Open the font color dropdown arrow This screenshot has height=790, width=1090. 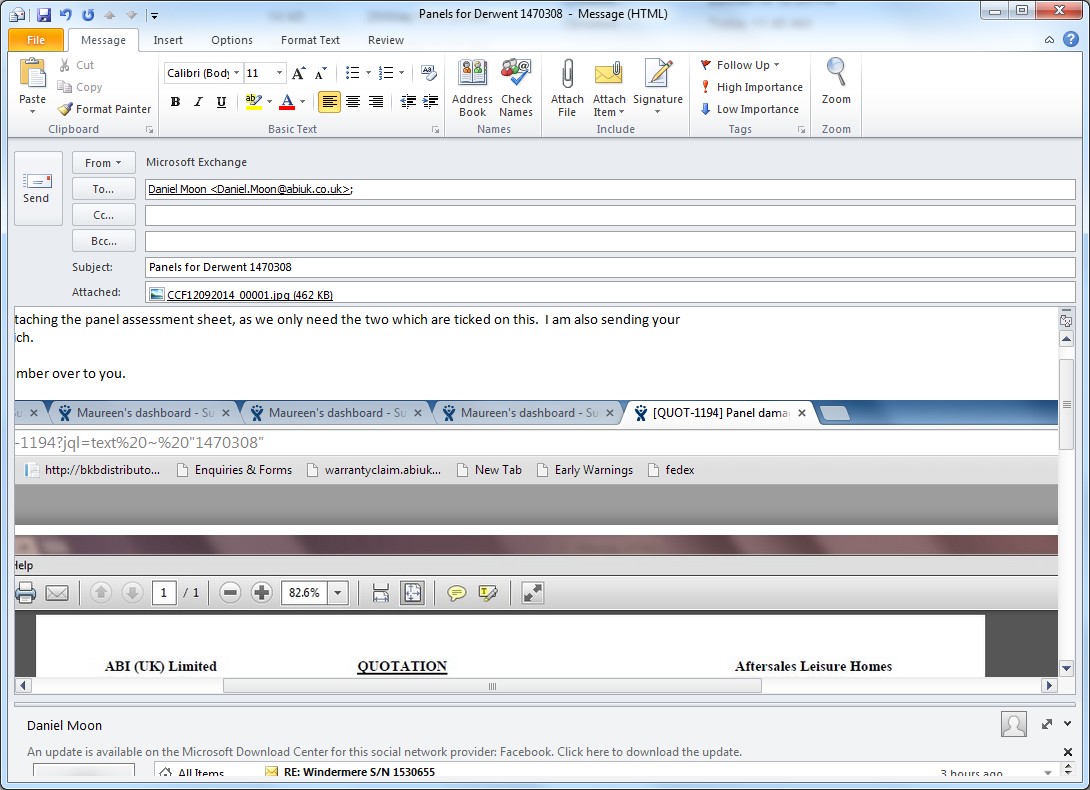tap(302, 102)
